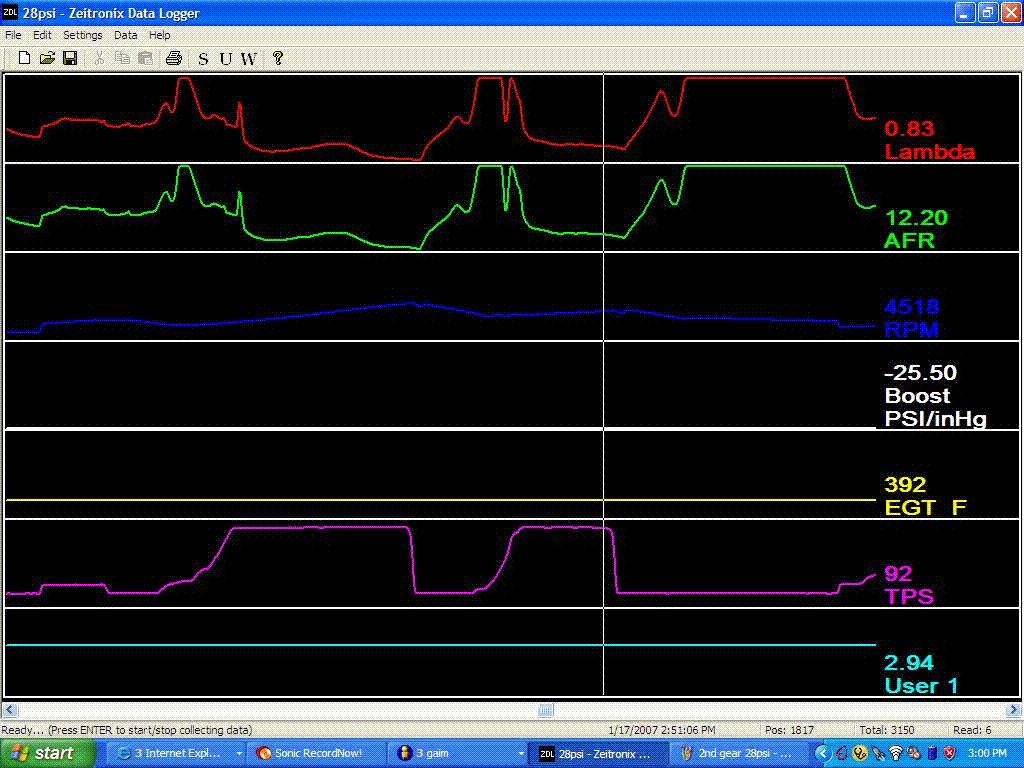Screen dimensions: 1024x768
Task: Select the yellow EGT F channel label
Action: tap(925, 507)
